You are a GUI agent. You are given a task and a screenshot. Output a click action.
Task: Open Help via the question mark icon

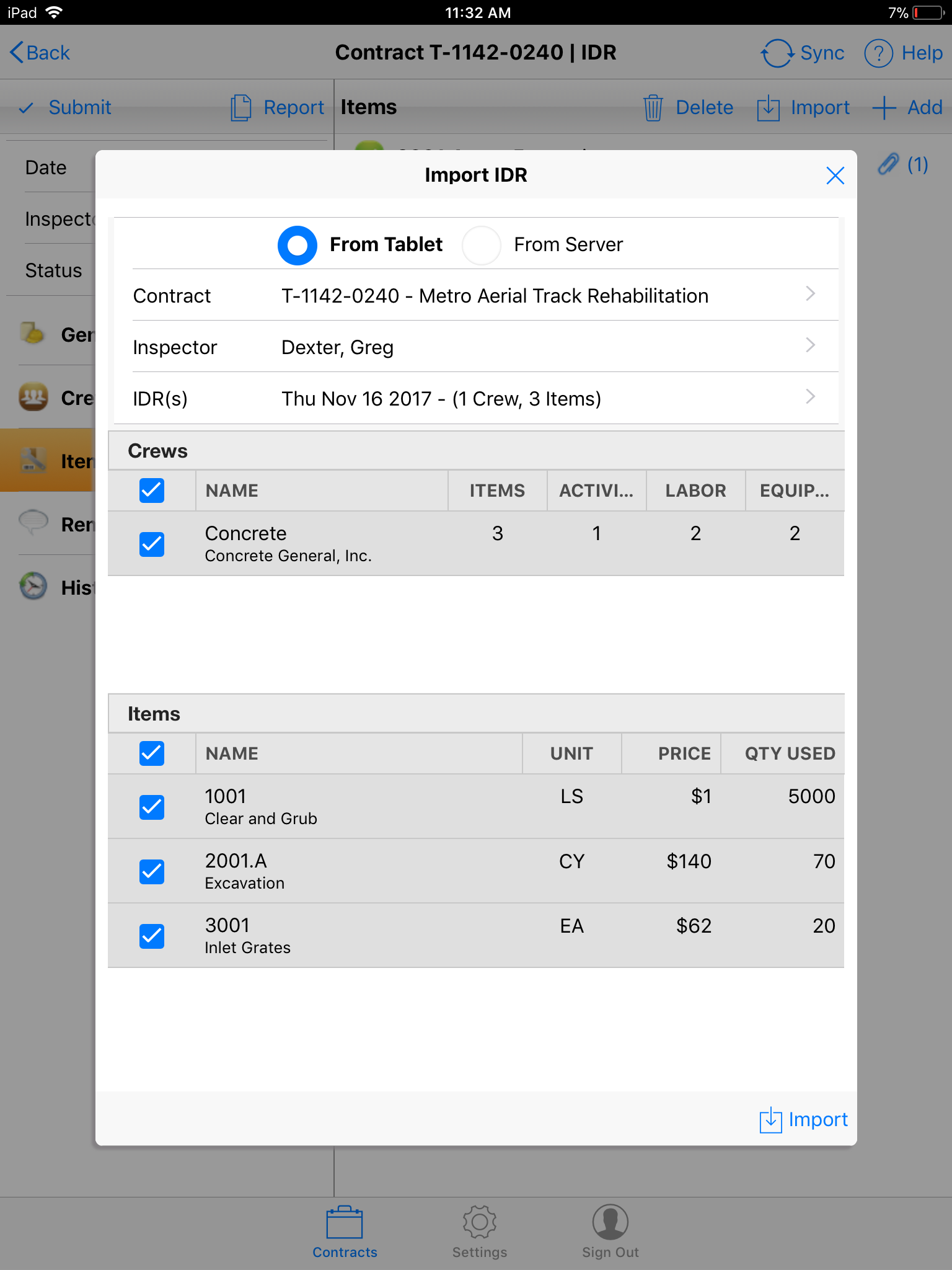point(878,53)
